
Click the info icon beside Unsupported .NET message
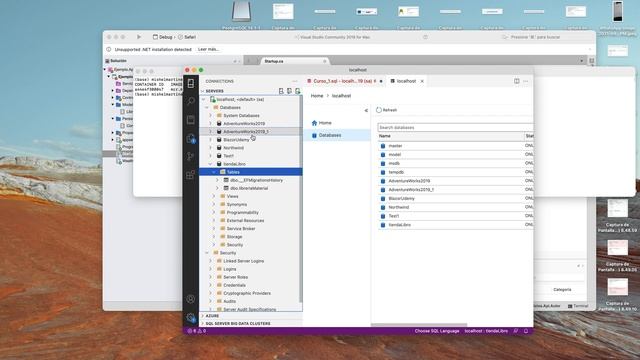tap(109, 49)
